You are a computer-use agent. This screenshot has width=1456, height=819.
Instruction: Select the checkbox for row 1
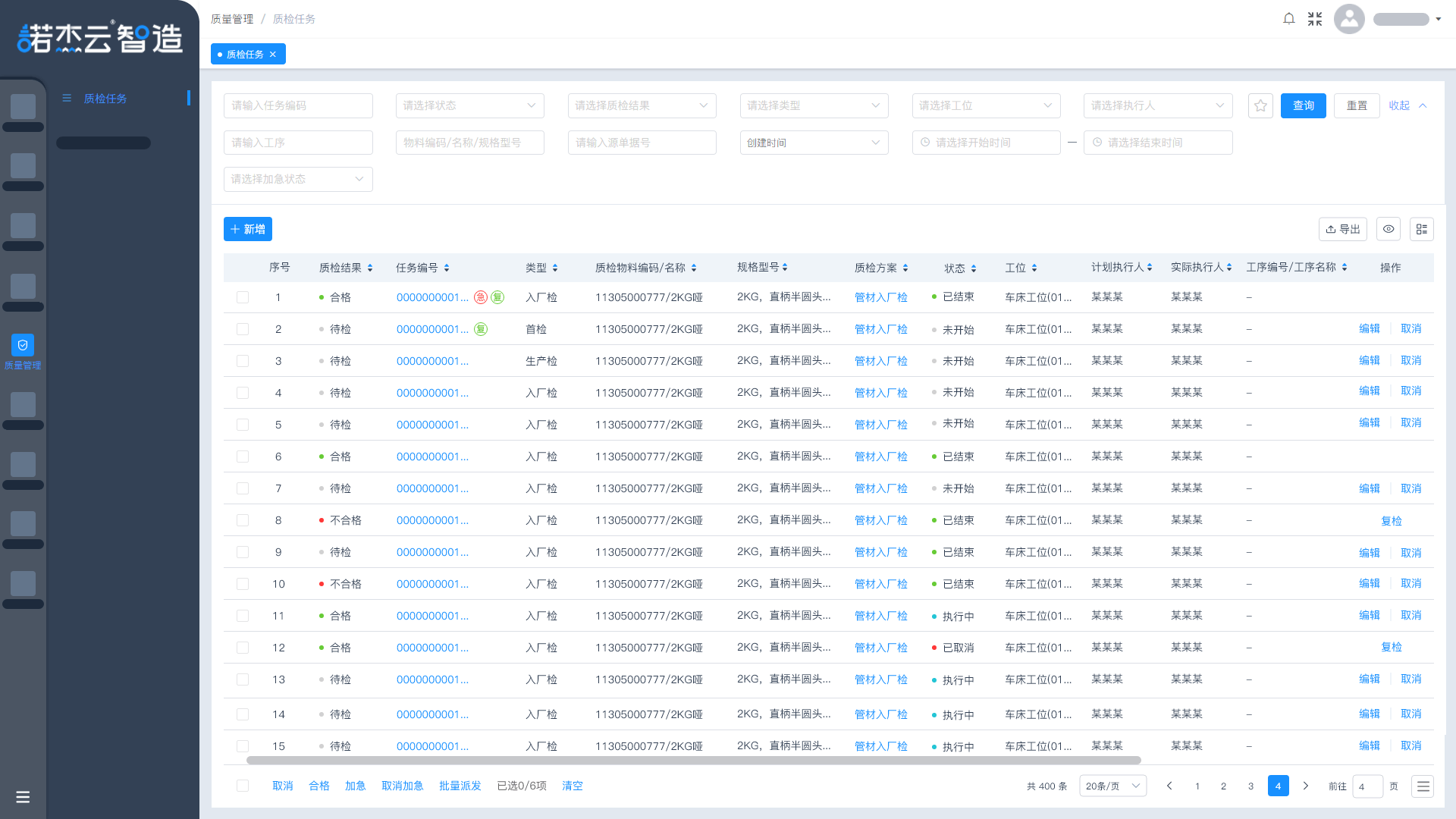[x=243, y=297]
